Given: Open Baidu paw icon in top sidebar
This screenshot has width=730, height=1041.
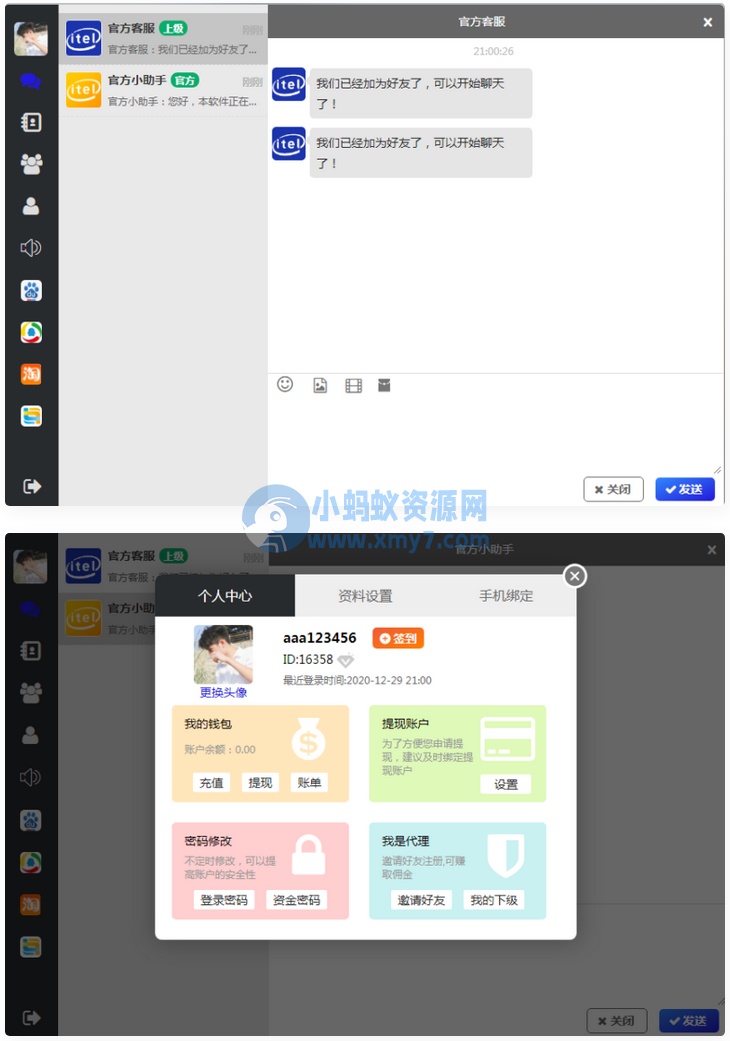Looking at the screenshot, I should 31,291.
